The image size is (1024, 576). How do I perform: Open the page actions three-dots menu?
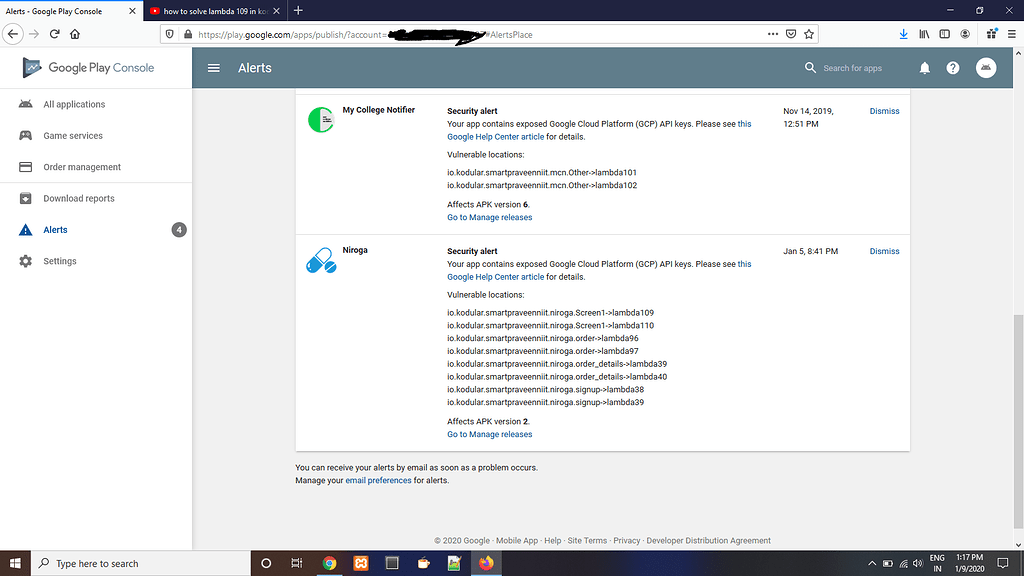click(773, 34)
